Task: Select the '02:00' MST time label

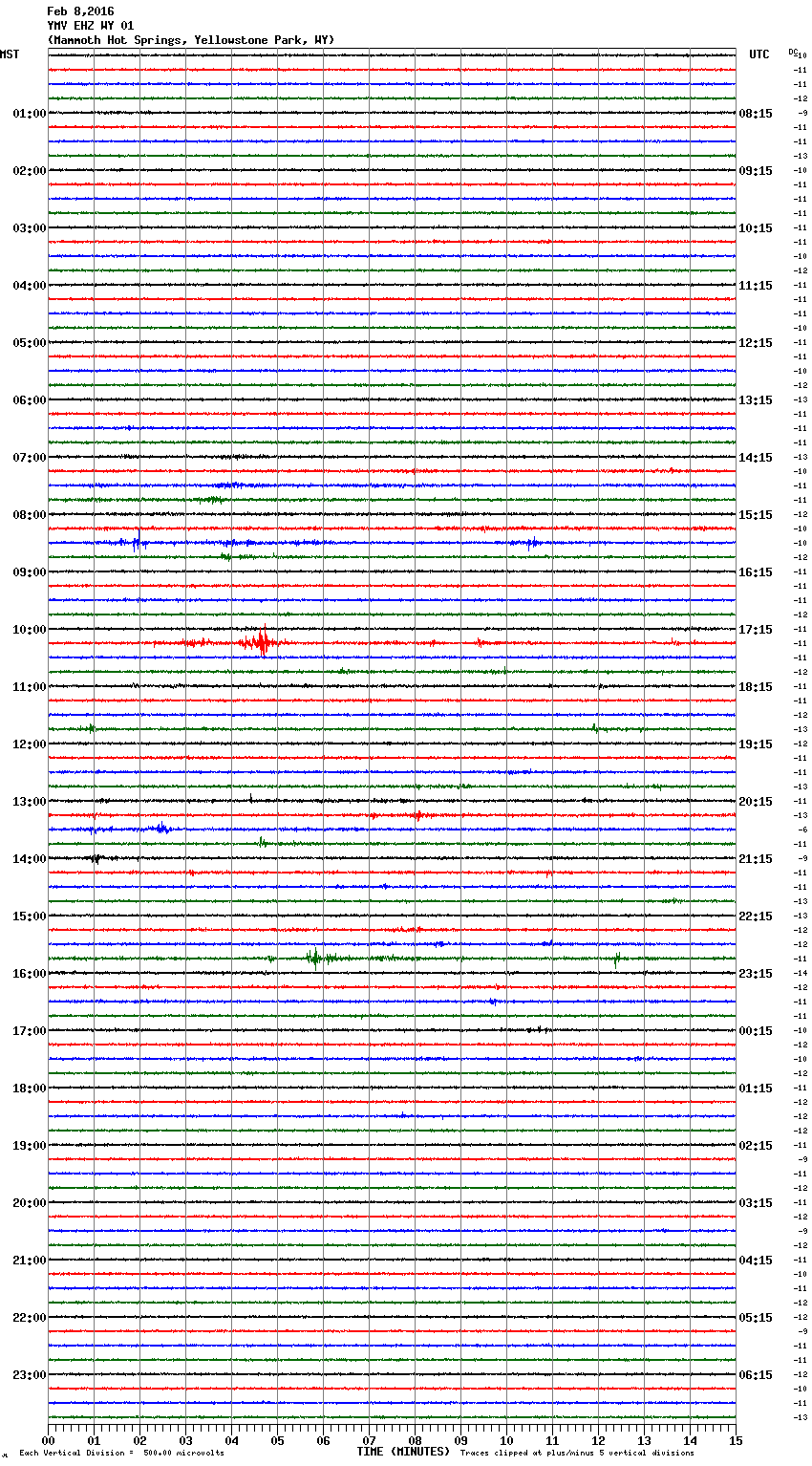Action: point(30,171)
